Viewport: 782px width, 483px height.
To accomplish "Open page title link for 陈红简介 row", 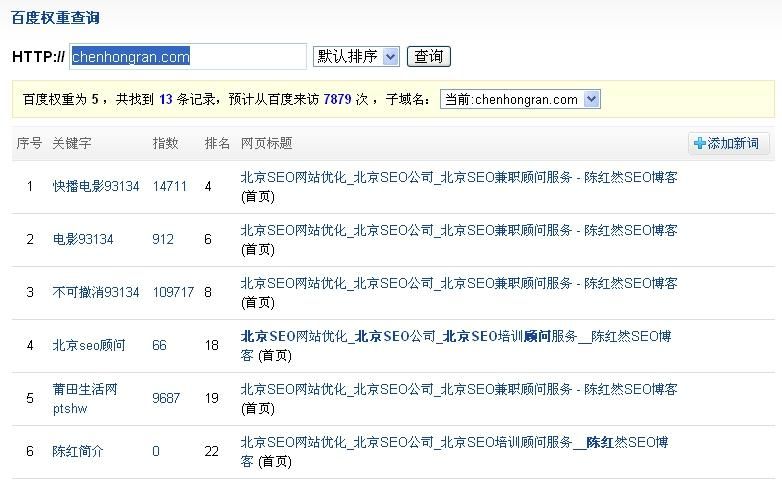I will click(454, 452).
